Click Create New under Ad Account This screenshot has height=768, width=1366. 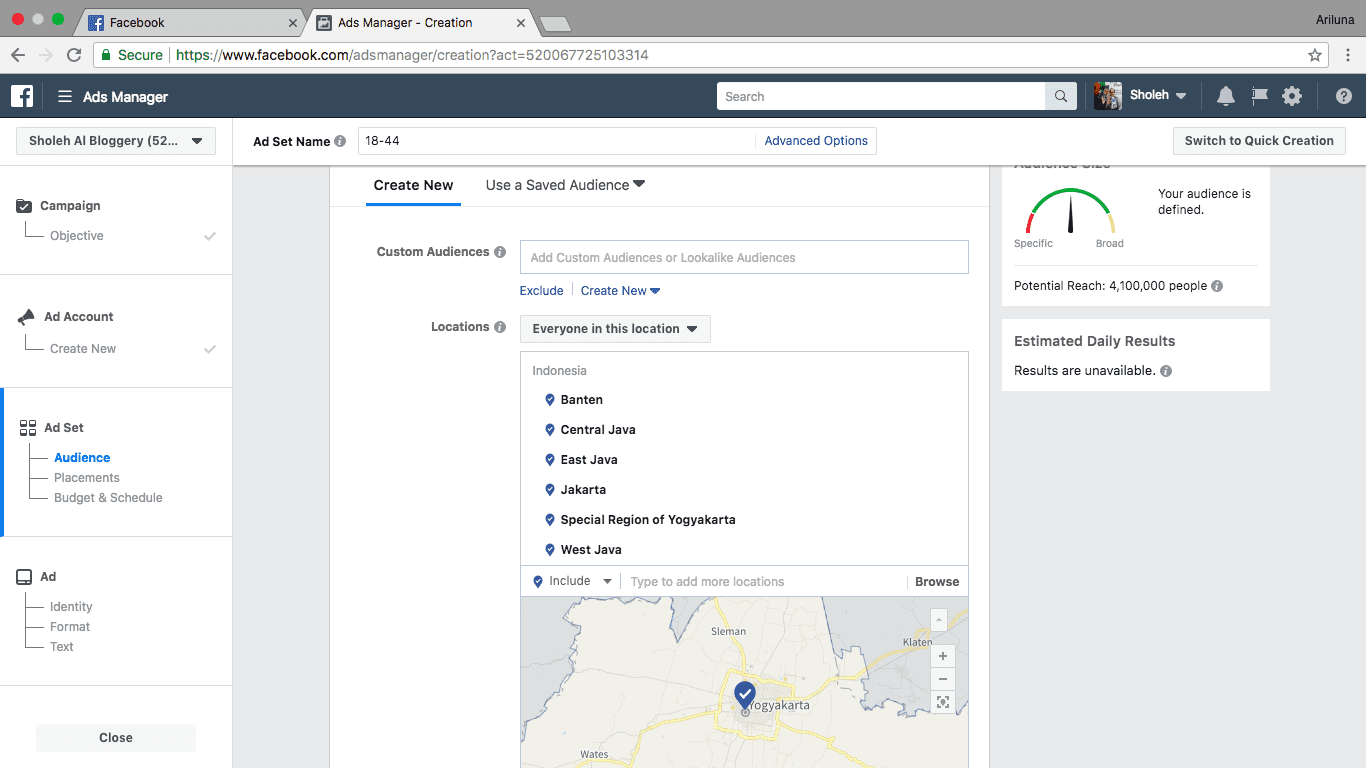pos(83,349)
